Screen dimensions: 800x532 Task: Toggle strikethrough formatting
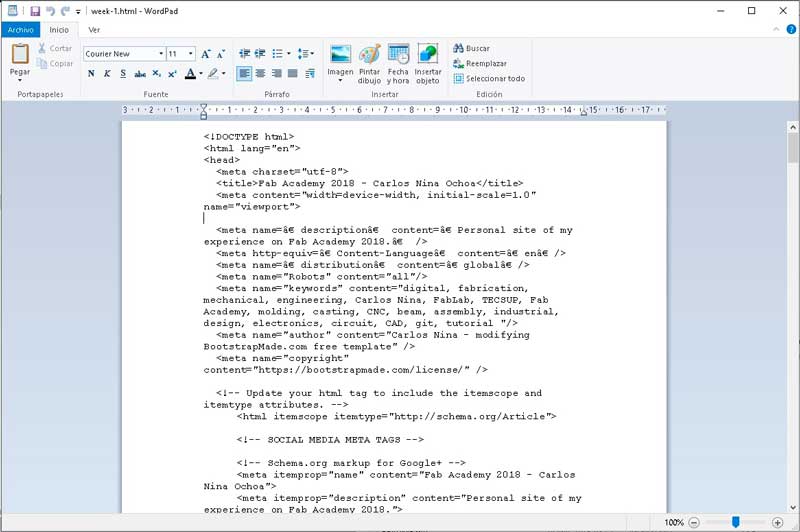pyautogui.click(x=140, y=73)
